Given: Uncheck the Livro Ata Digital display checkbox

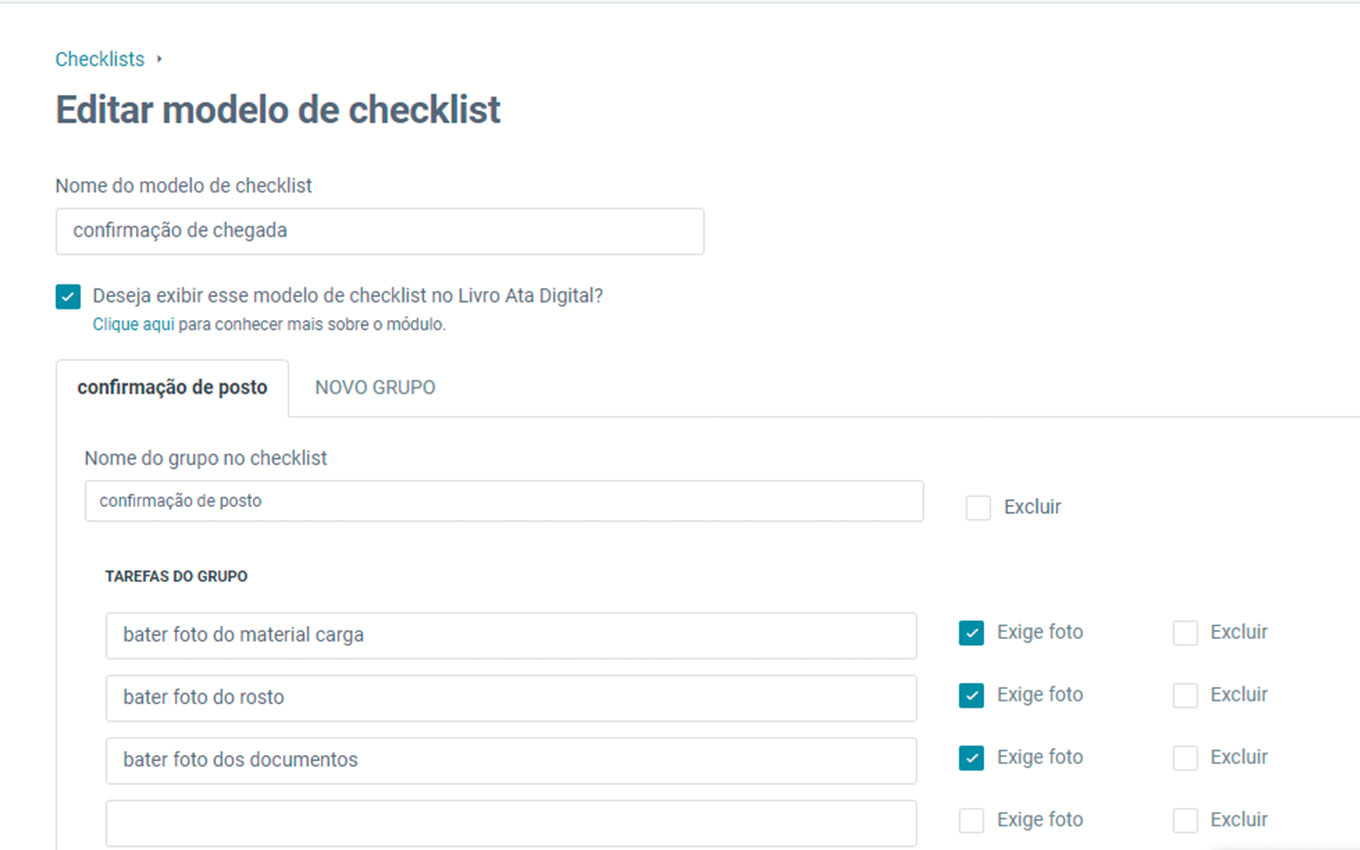Looking at the screenshot, I should tap(68, 297).
